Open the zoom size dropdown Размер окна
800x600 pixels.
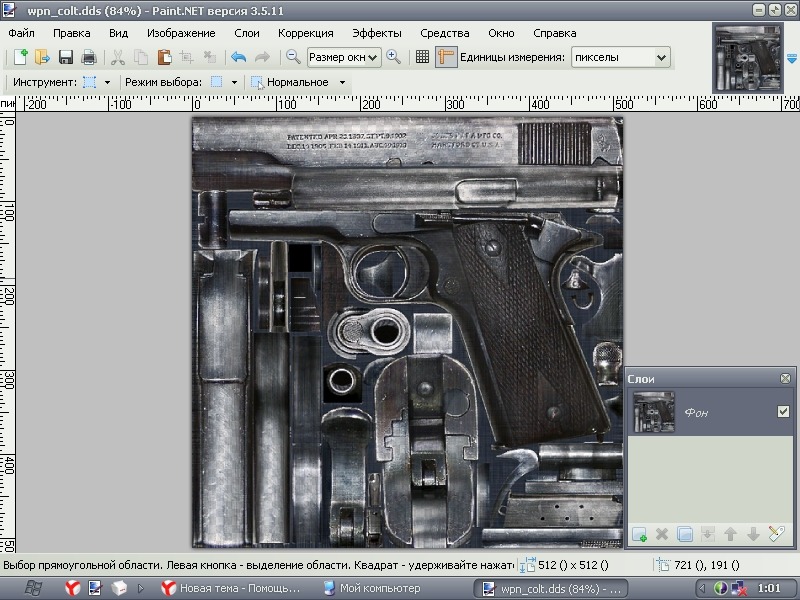(343, 57)
